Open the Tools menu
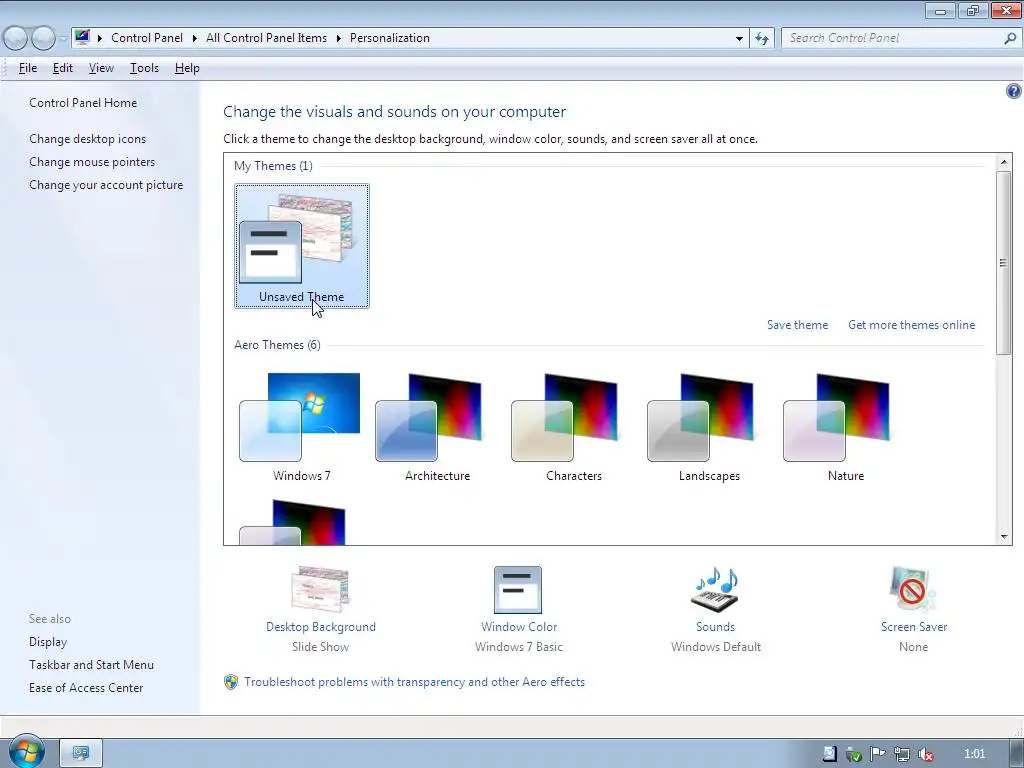The width and height of the screenshot is (1024, 768). pos(144,68)
